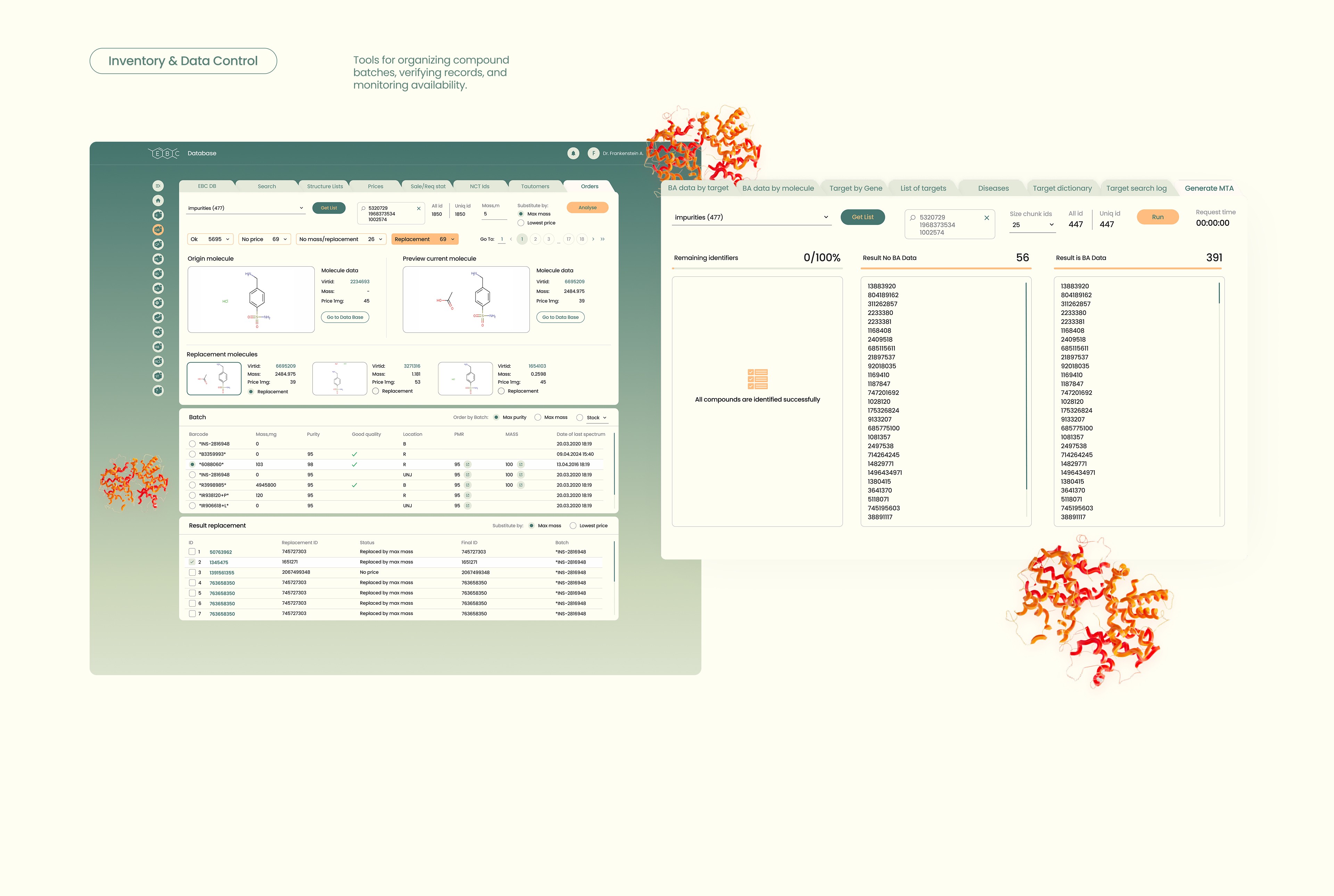Open the settings gear hexagon in the sidebar
Image resolution: width=1334 pixels, height=896 pixels.
tap(158, 302)
